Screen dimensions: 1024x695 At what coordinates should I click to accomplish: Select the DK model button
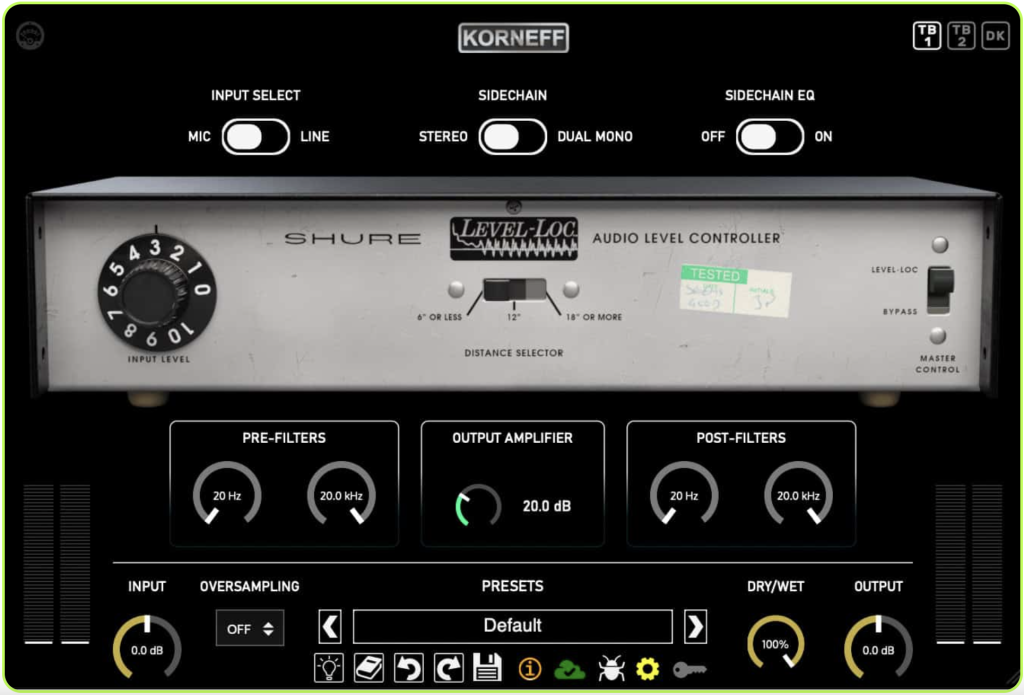995,35
